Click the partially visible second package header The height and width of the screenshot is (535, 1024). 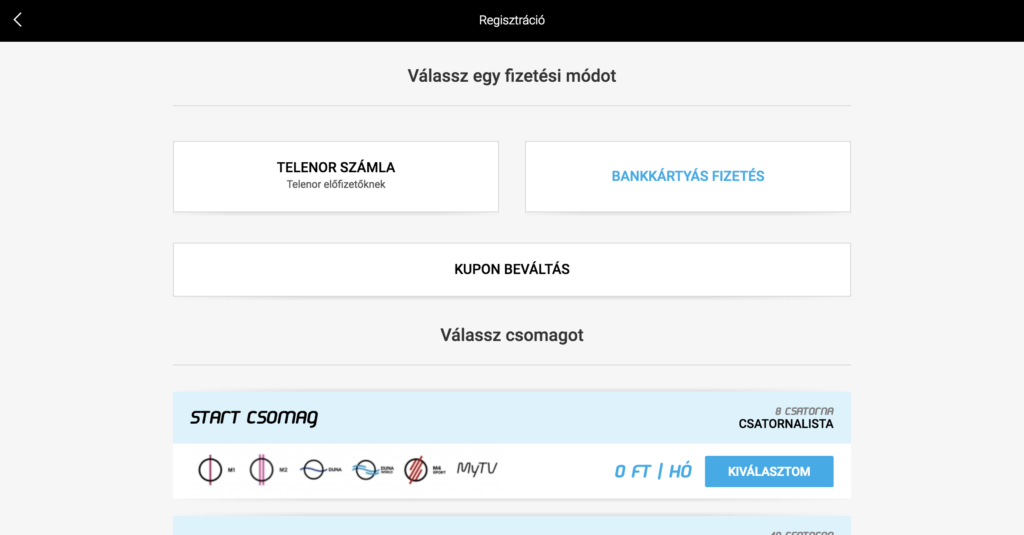tap(512, 526)
